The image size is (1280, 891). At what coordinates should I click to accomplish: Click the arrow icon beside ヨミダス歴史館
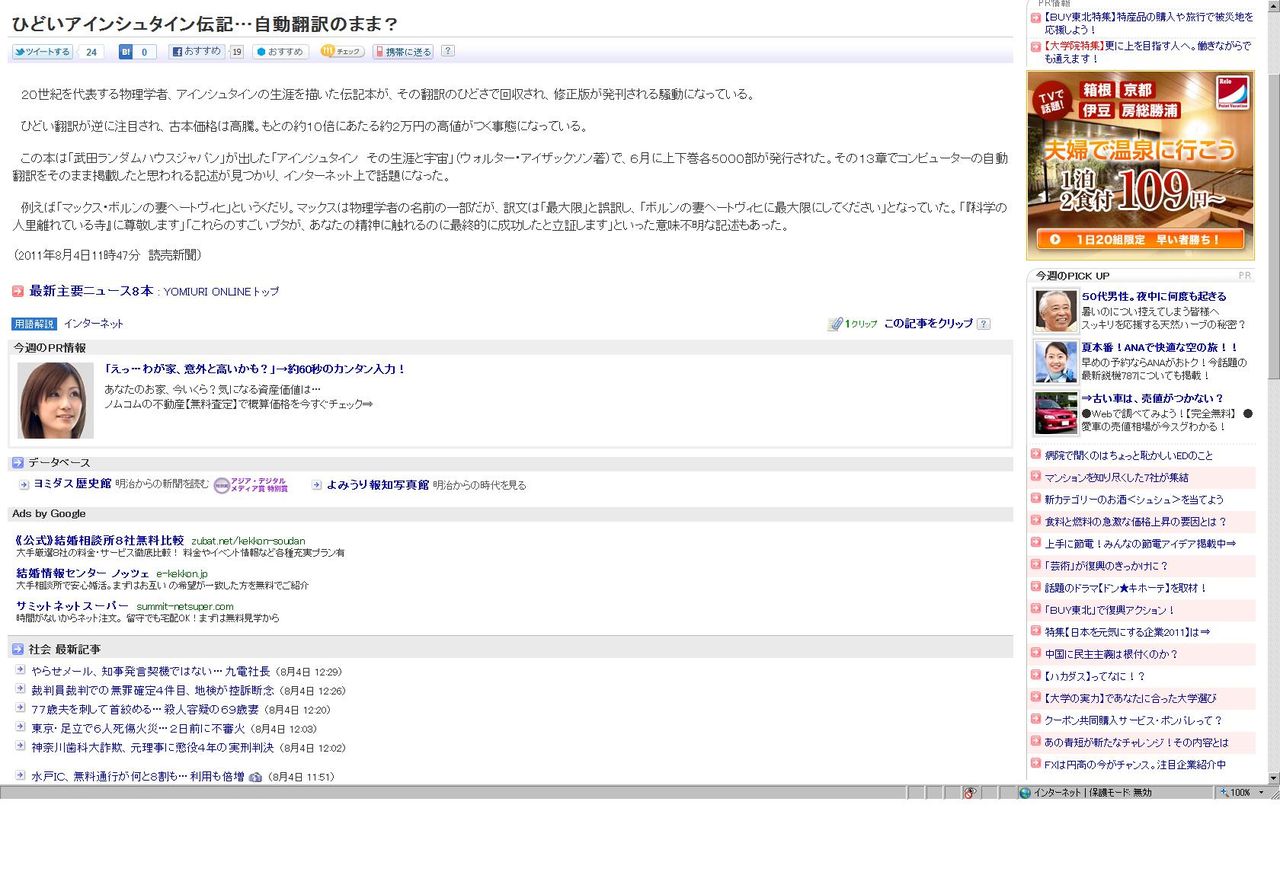(24, 485)
